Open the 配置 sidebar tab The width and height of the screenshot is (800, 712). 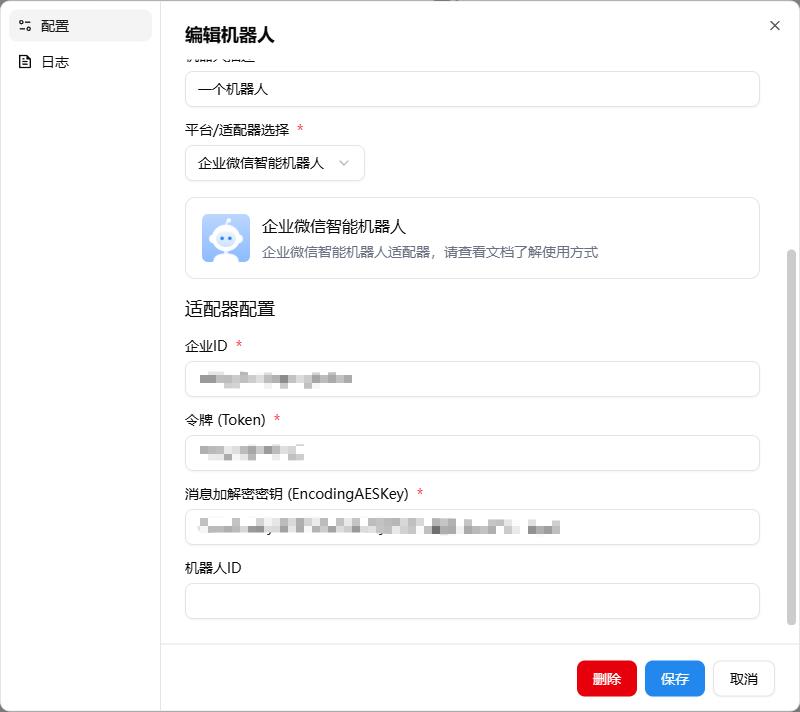click(x=81, y=26)
